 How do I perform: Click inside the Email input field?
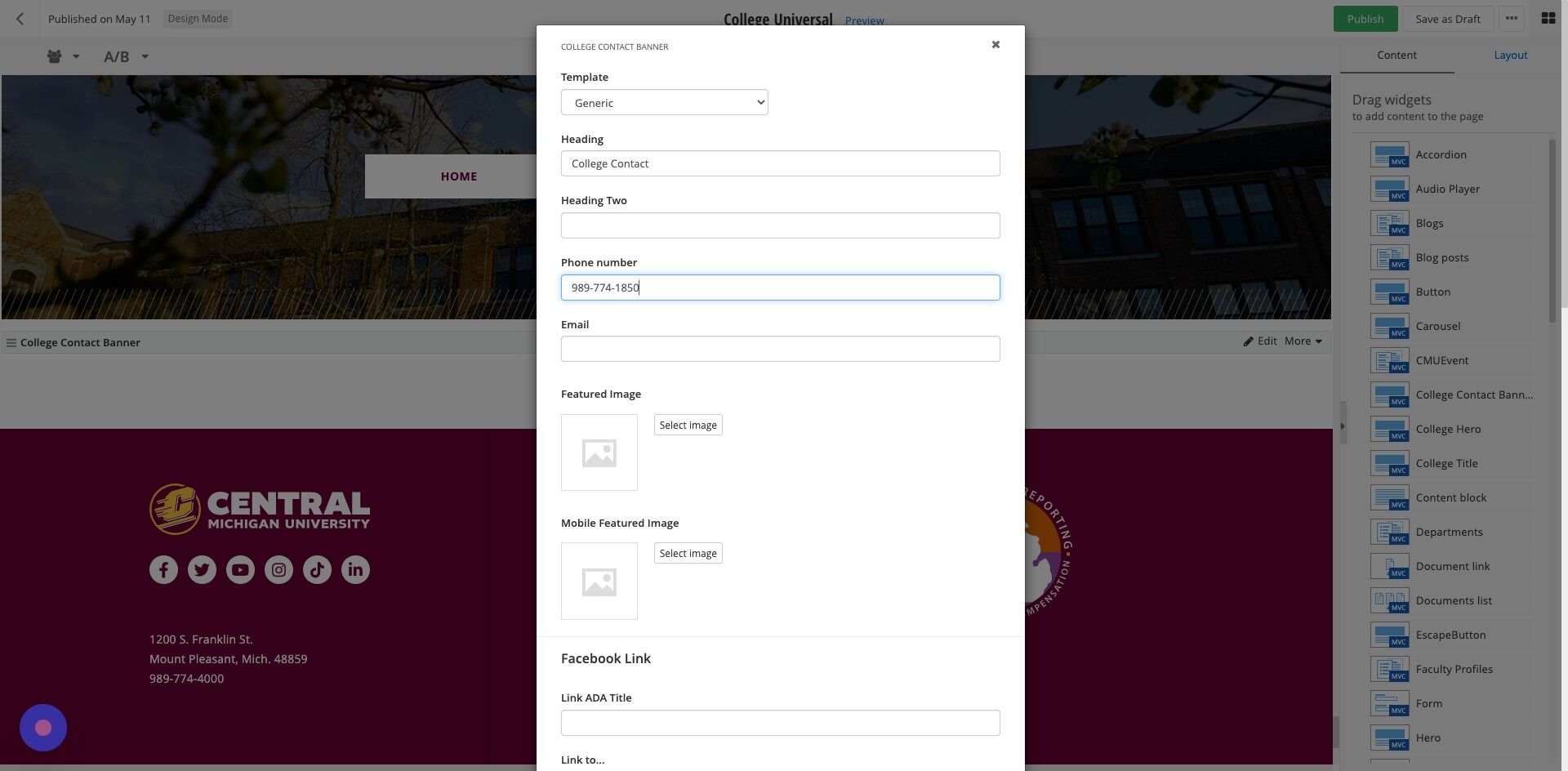click(780, 349)
